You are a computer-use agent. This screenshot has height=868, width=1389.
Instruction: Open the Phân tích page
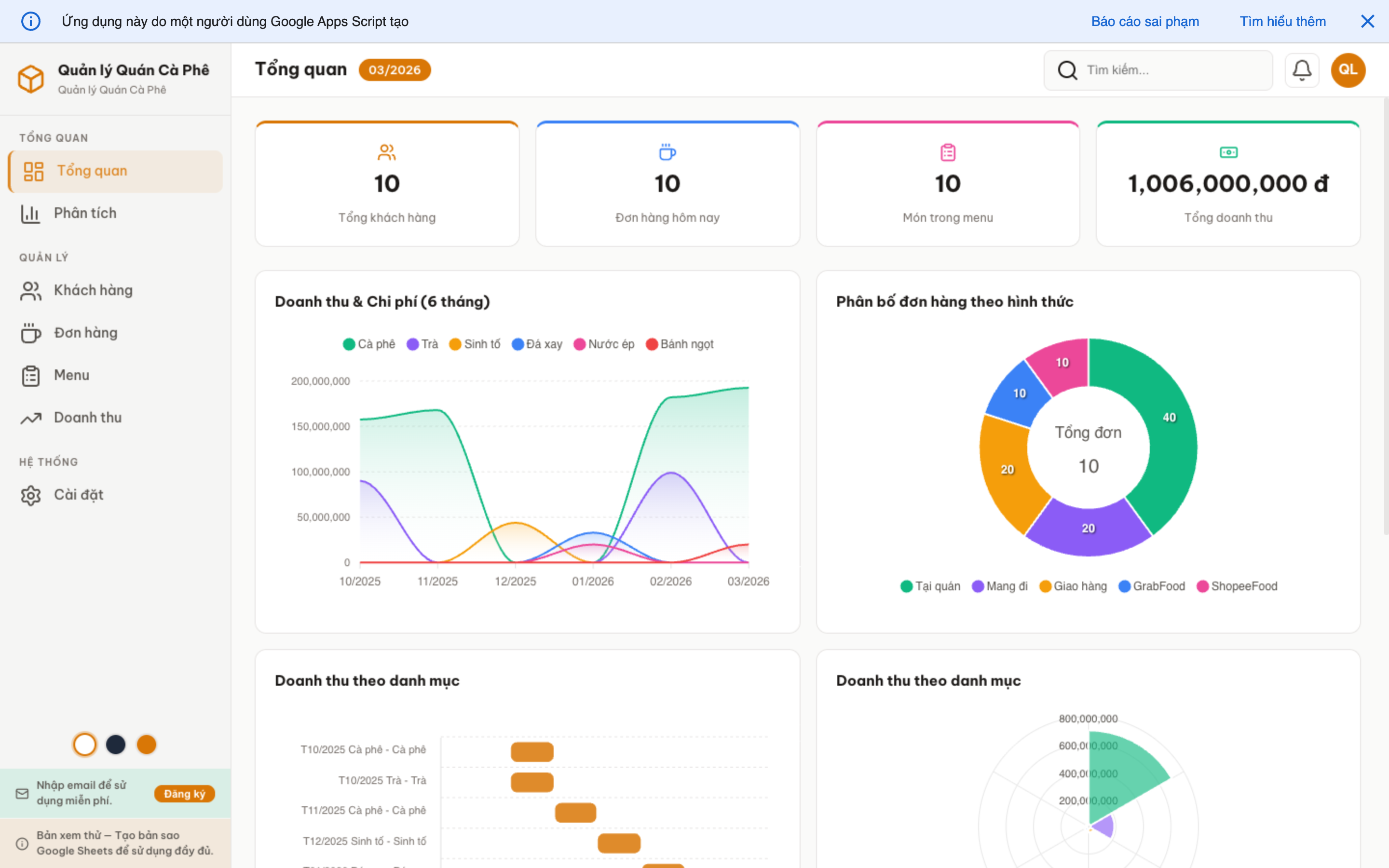pos(85,213)
